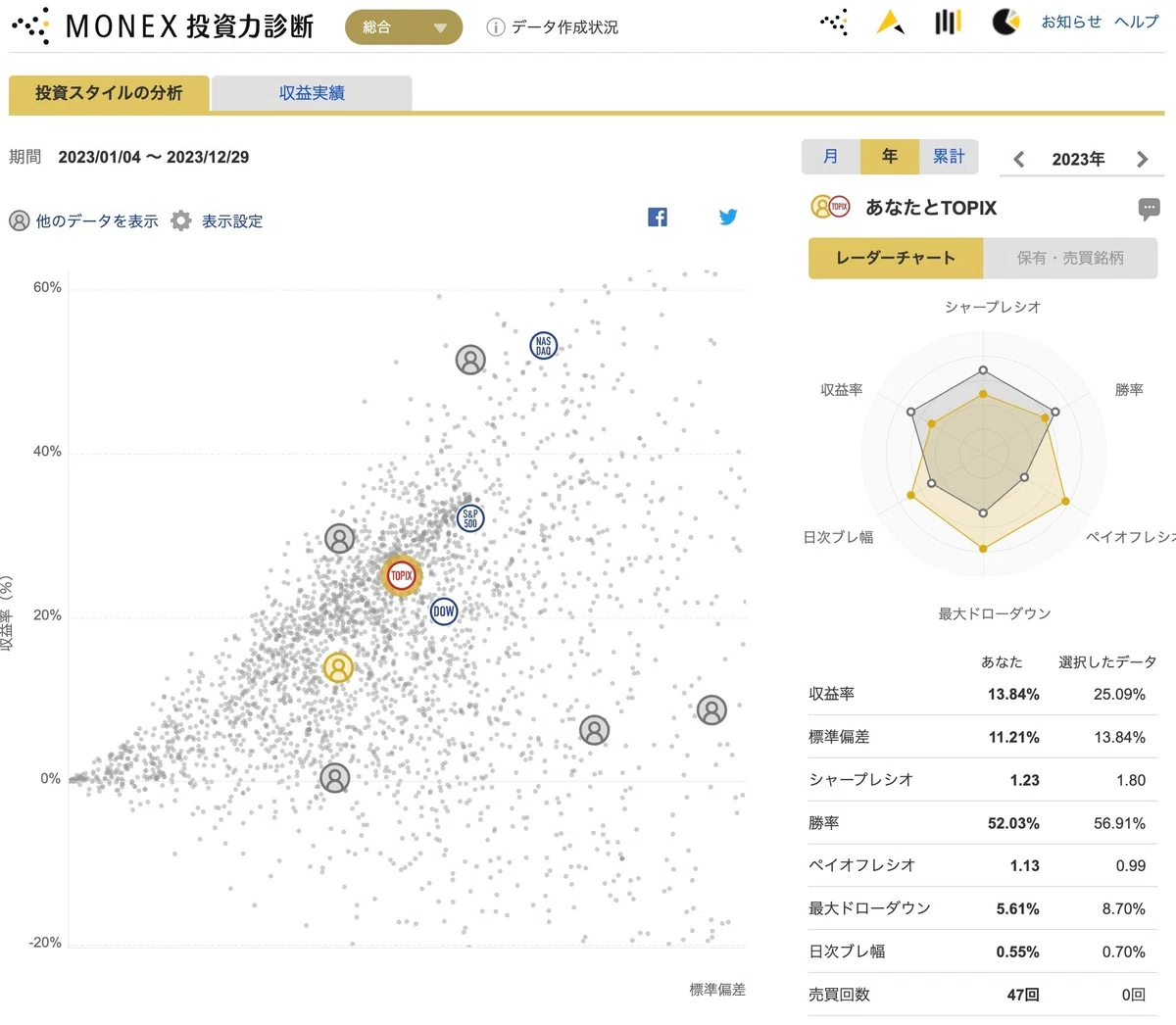This screenshot has height=1025, width=1176.
Task: Select the 年 period toggle
Action: tap(890, 157)
